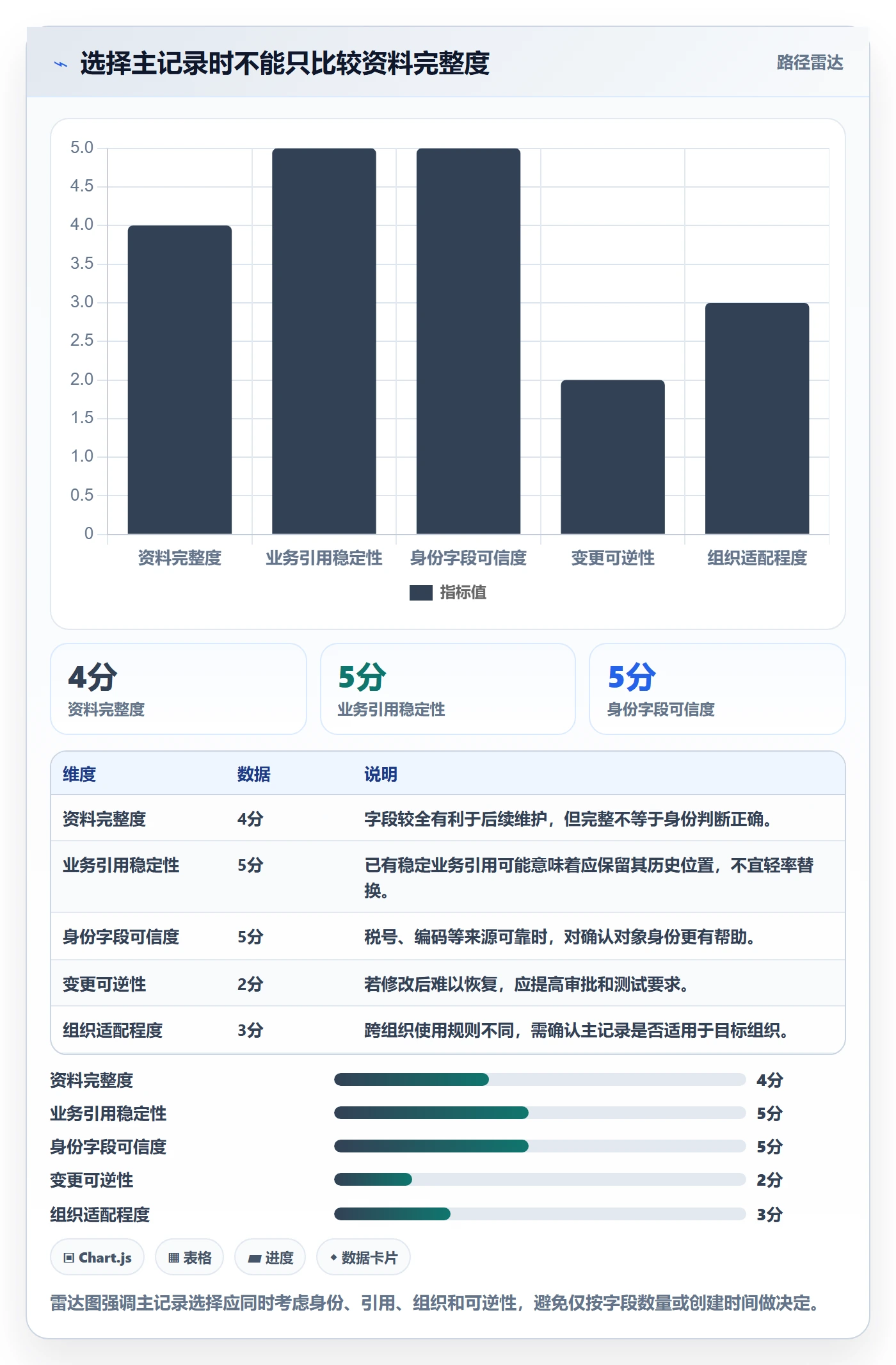Image resolution: width=896 pixels, height=1365 pixels.
Task: Open the 5分 身份字段可信度 data card
Action: click(717, 689)
